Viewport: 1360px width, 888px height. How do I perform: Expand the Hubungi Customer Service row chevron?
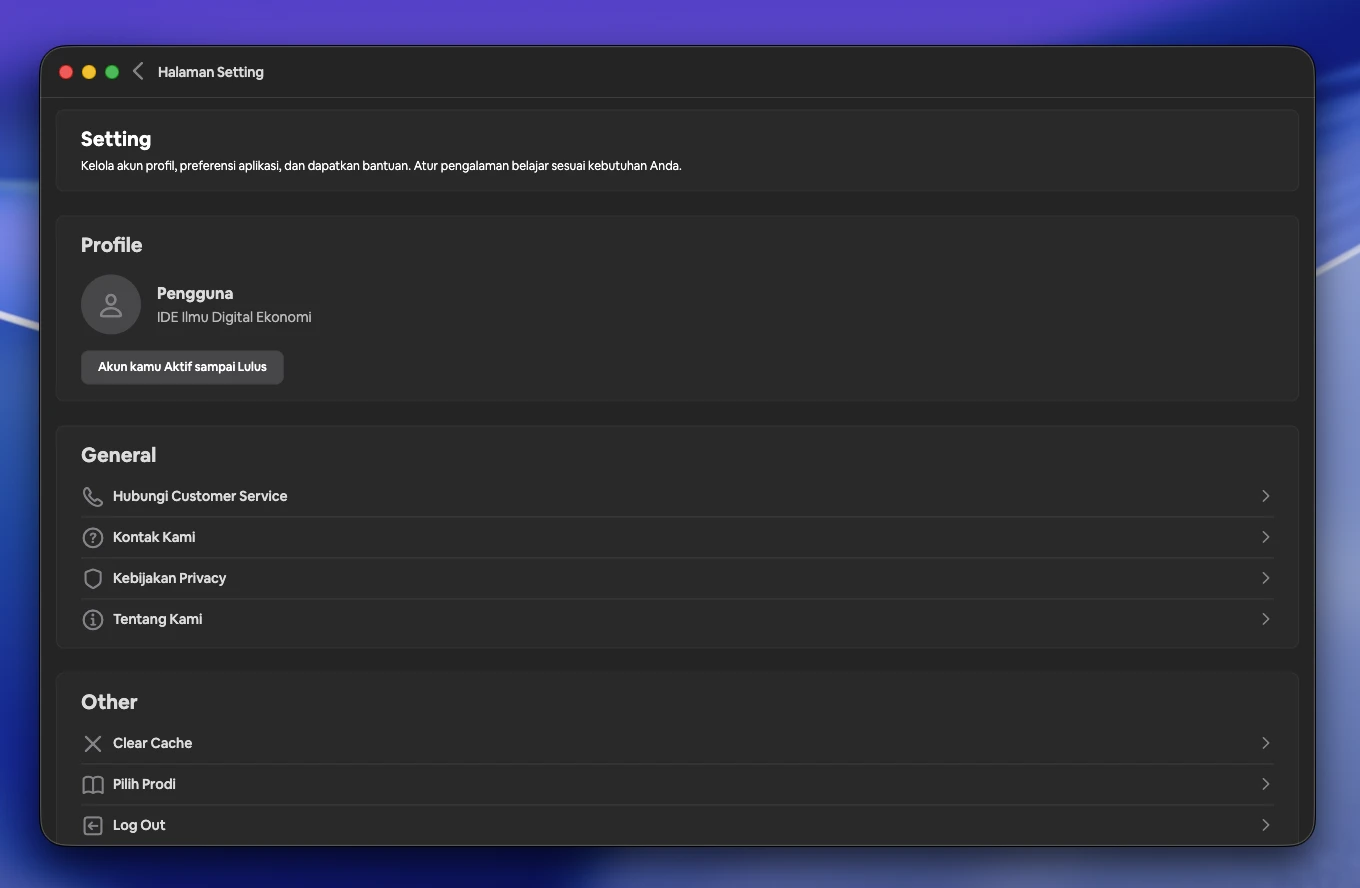[1265, 496]
